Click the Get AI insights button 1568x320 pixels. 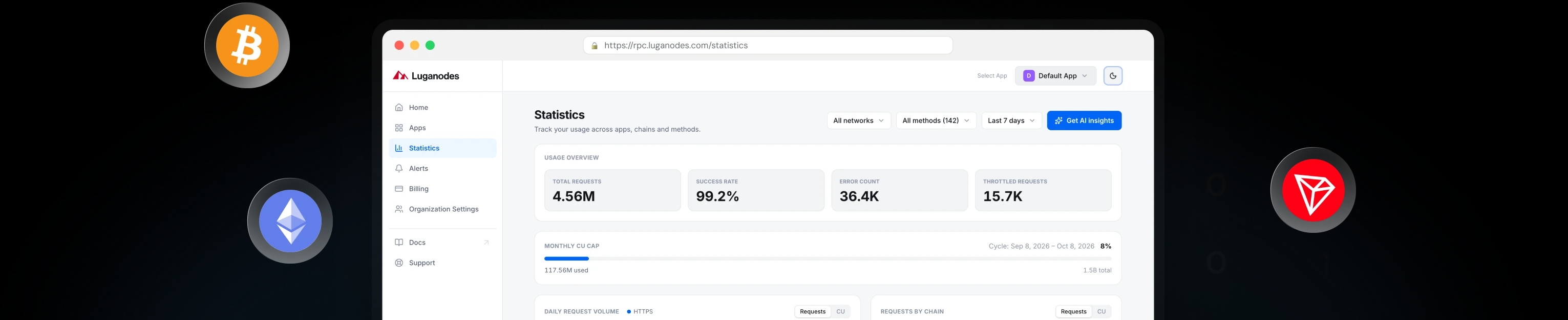click(x=1084, y=121)
